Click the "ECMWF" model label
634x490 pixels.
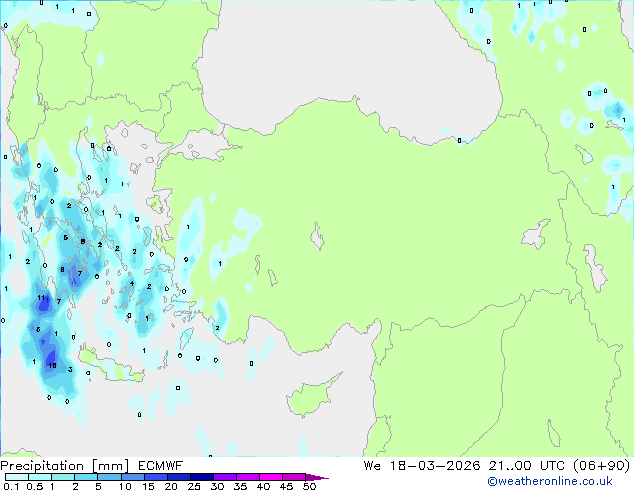[160, 466]
